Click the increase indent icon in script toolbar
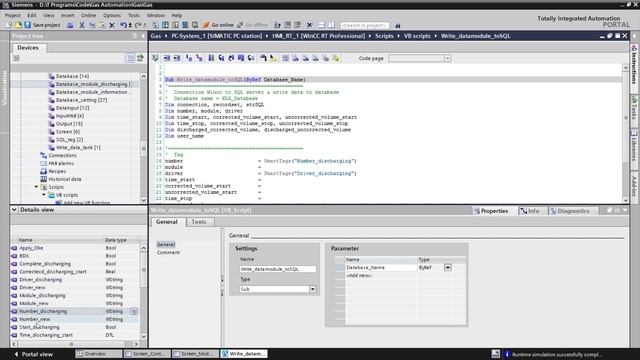 pyautogui.click(x=167, y=58)
